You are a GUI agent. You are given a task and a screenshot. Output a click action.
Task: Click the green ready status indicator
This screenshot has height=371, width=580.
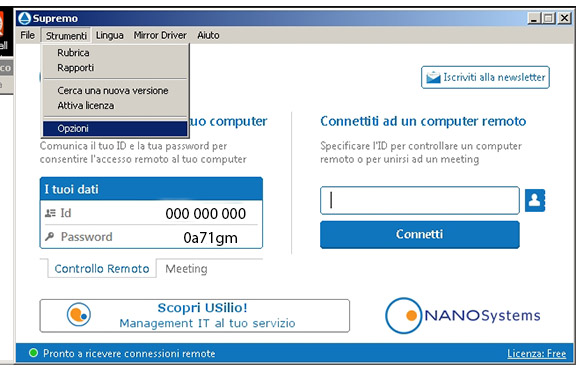pyautogui.click(x=33, y=353)
